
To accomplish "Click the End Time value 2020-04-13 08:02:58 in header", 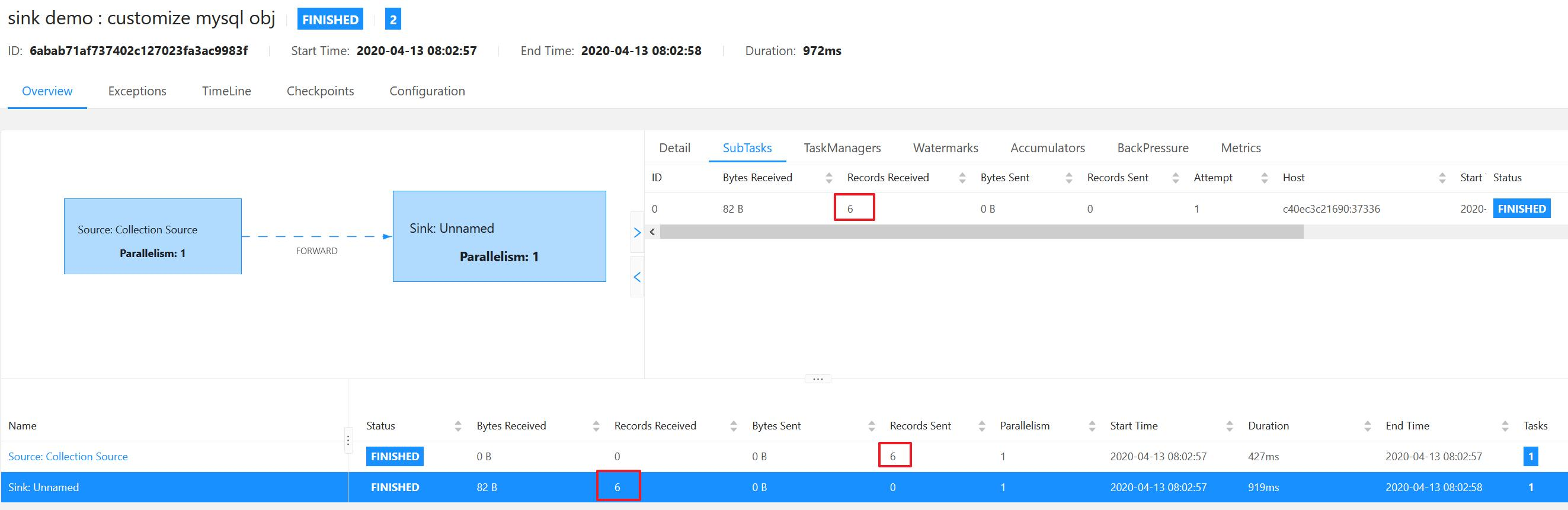I will (641, 51).
